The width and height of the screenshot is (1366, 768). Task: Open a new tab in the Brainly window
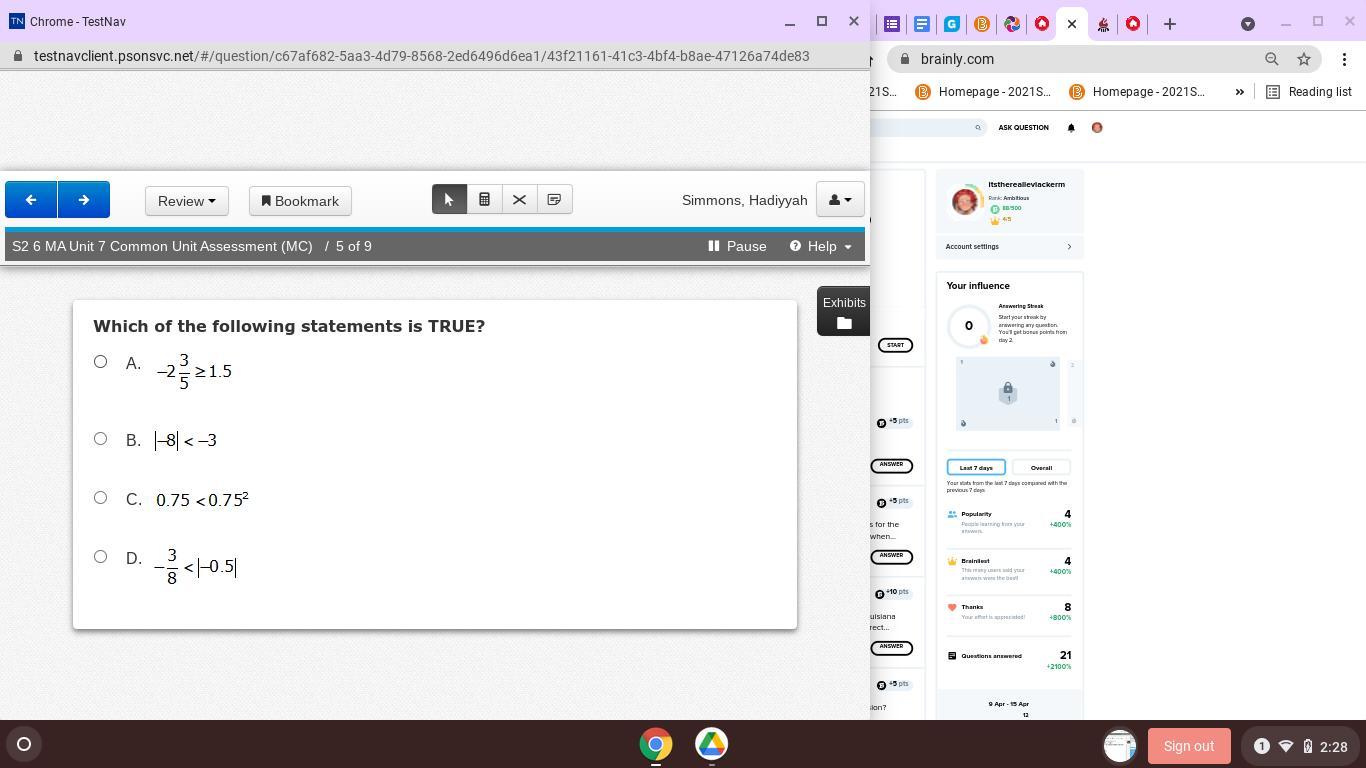(x=1169, y=24)
